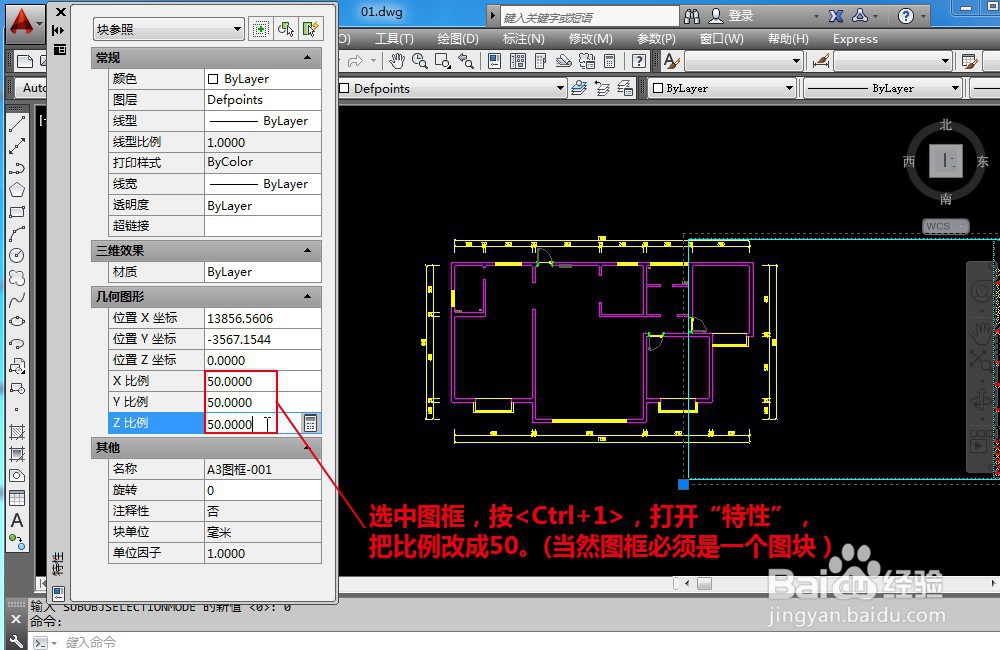The image size is (1000, 650).
Task: Select the Construction line tool
Action: pos(17,146)
